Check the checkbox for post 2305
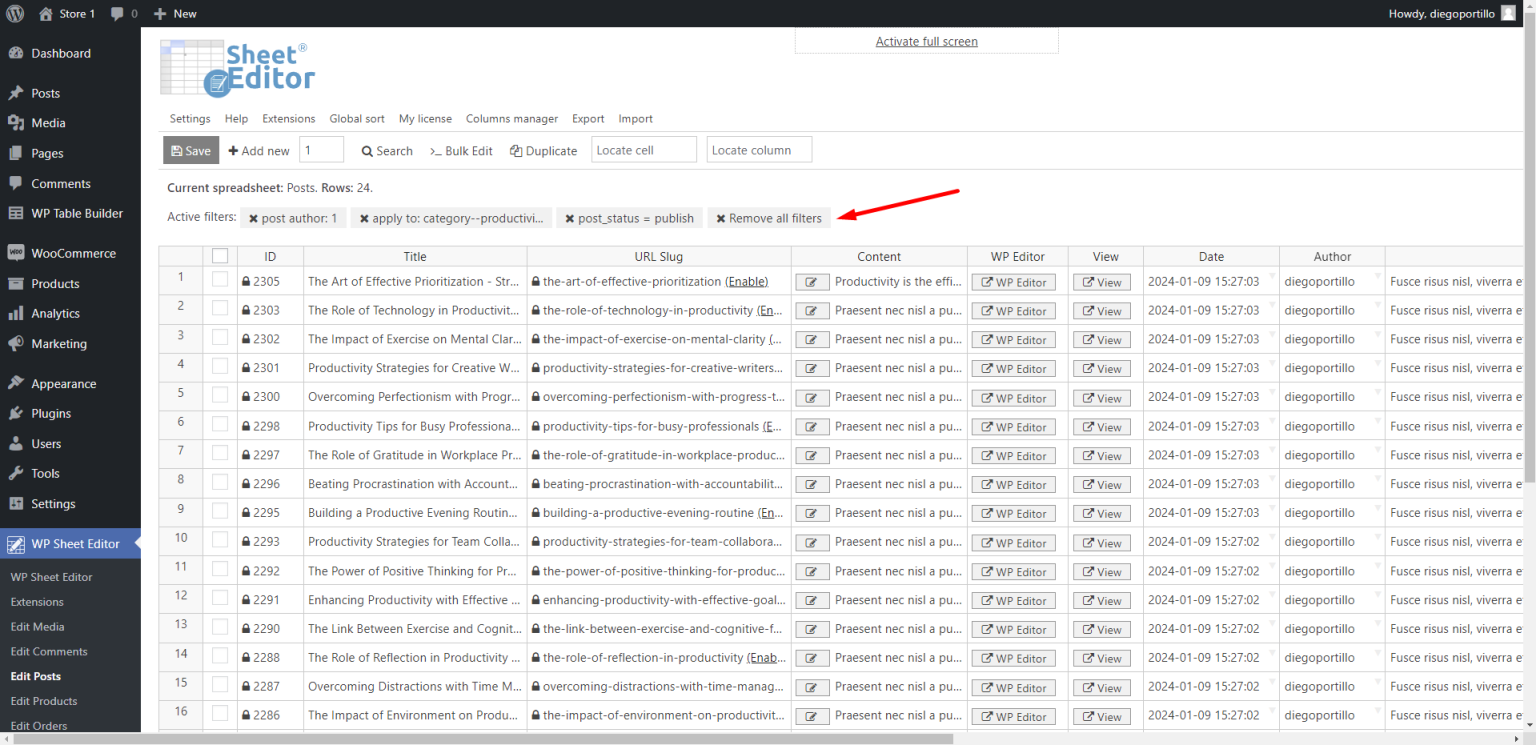Viewport: 1536px width, 745px height. click(x=220, y=281)
